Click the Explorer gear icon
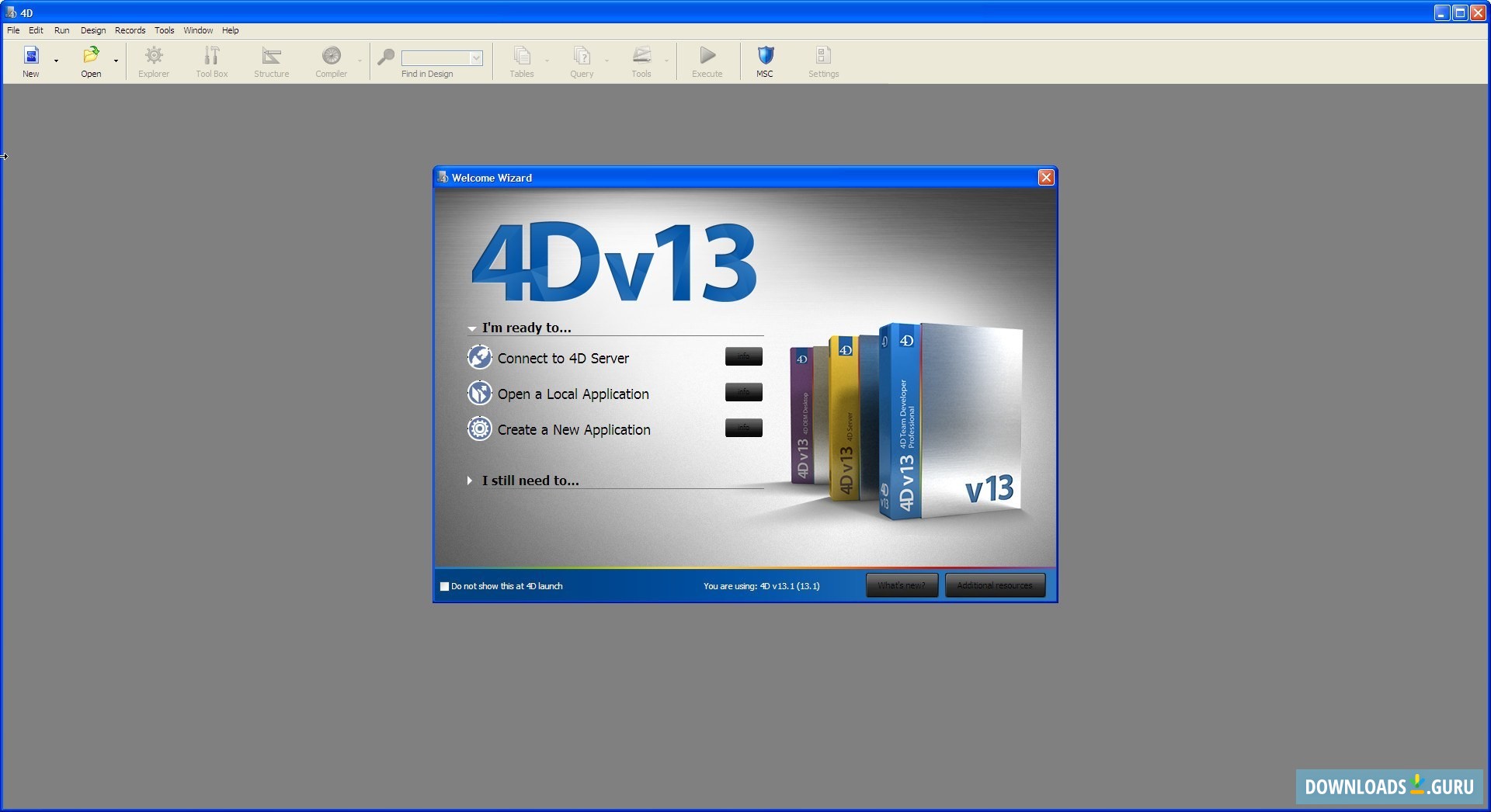The height and width of the screenshot is (812, 1491). coord(154,56)
